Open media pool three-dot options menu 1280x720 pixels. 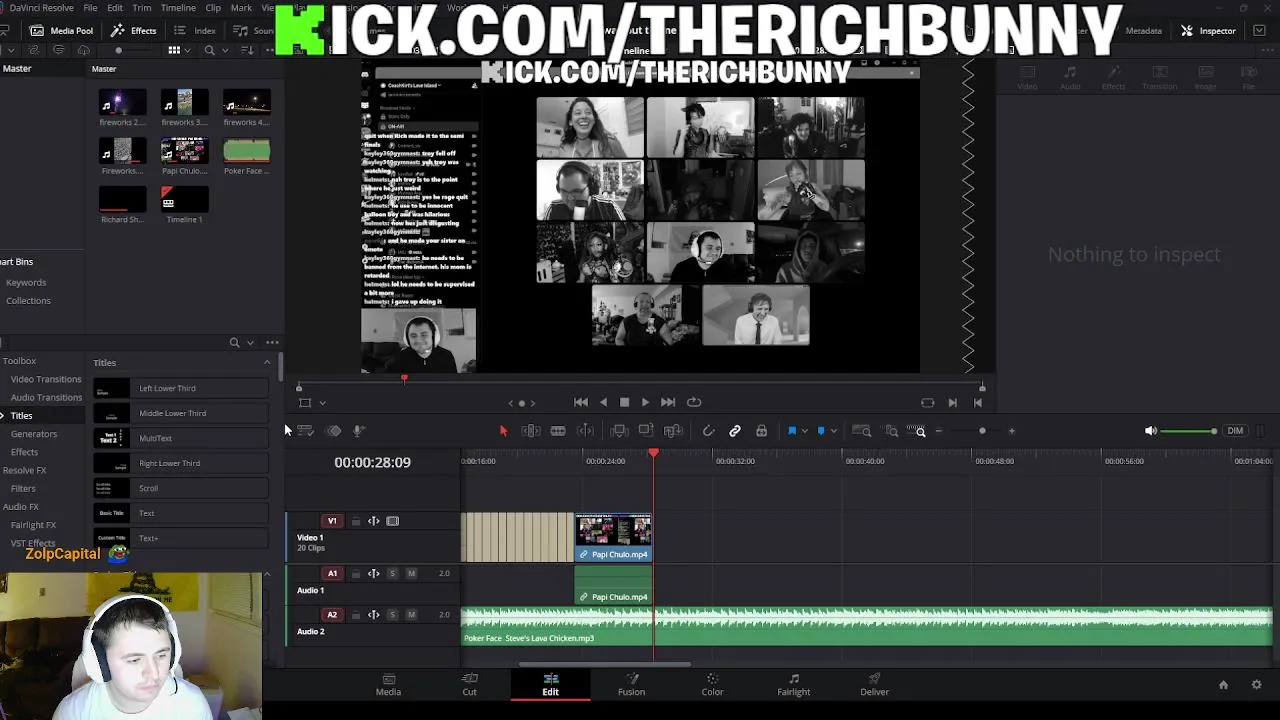tap(272, 50)
